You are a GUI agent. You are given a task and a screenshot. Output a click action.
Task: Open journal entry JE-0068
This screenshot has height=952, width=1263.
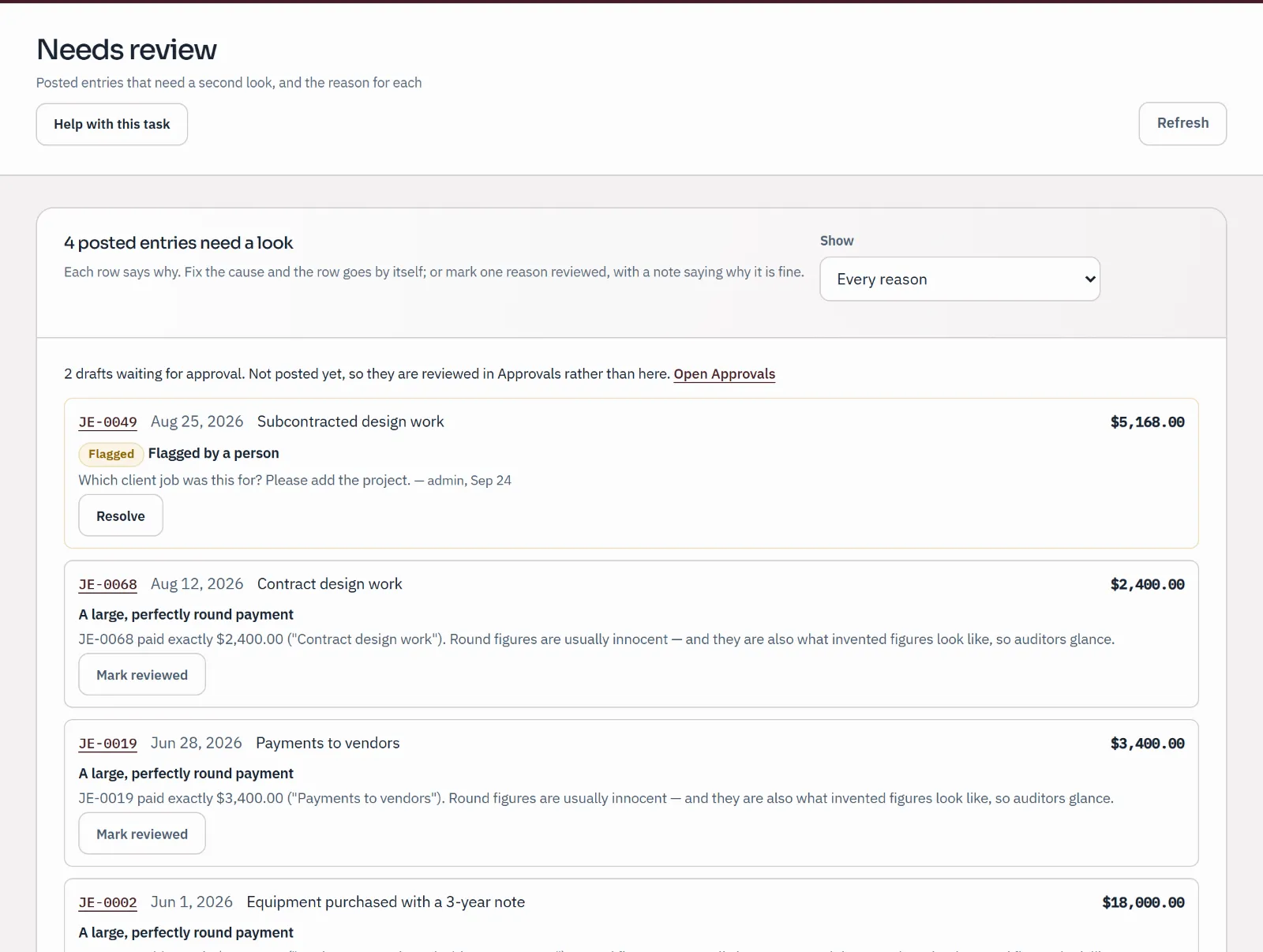(x=107, y=584)
